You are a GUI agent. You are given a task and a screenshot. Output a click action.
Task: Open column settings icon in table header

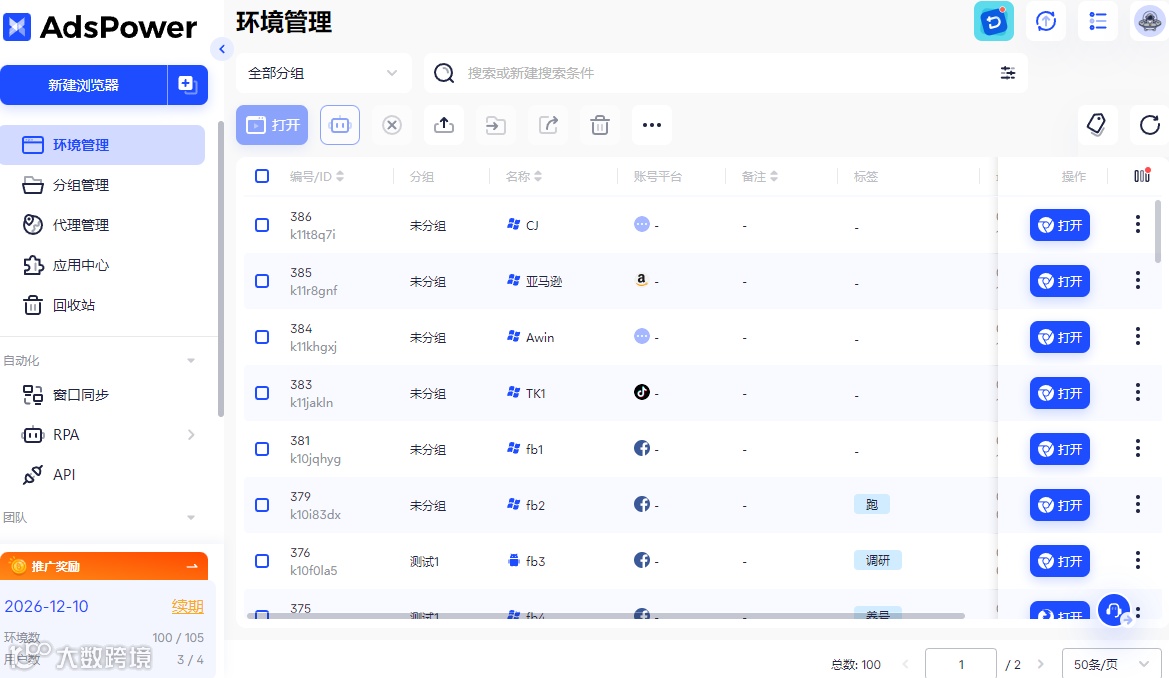click(x=1141, y=176)
